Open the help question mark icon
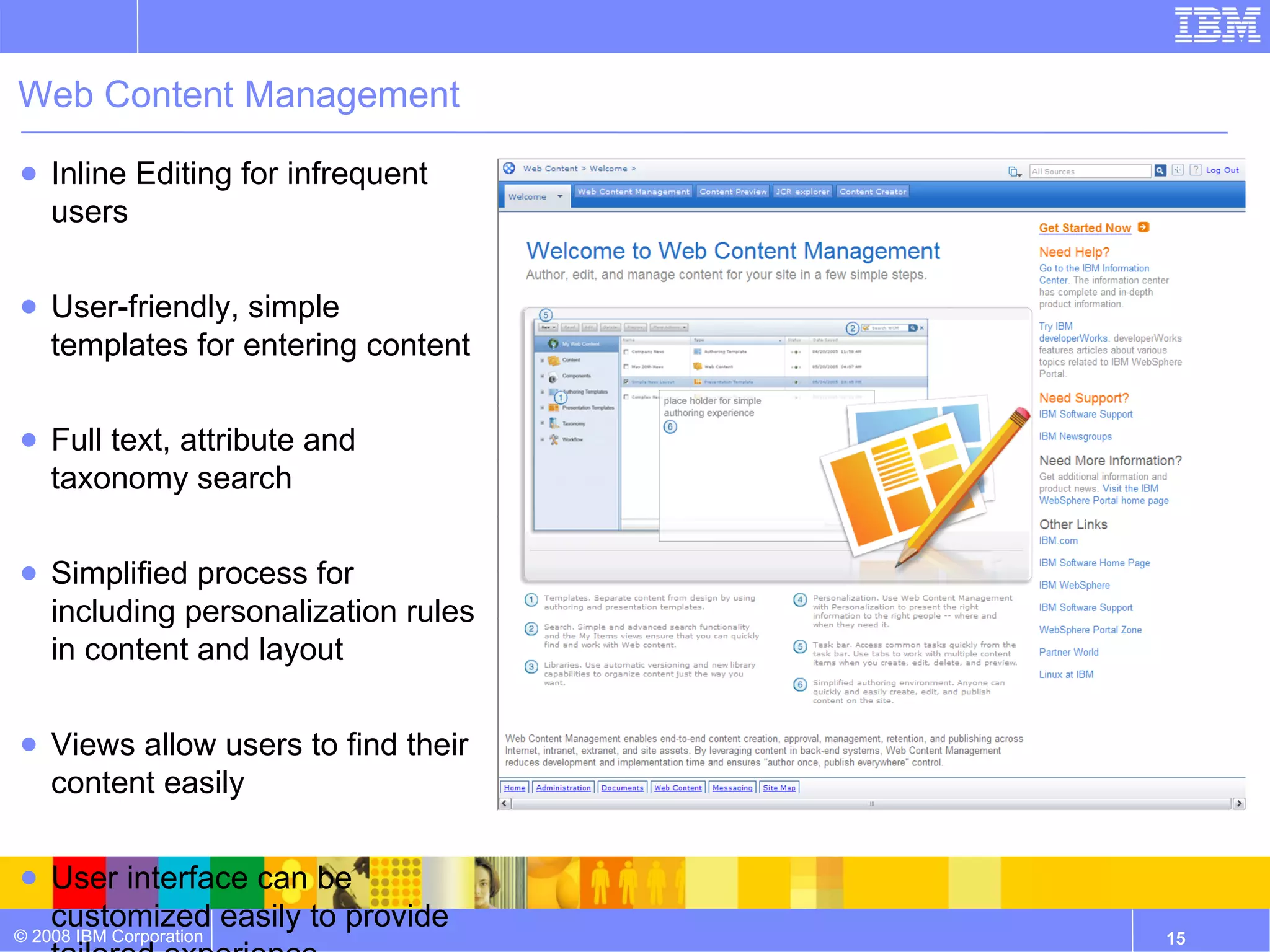 tap(1196, 170)
